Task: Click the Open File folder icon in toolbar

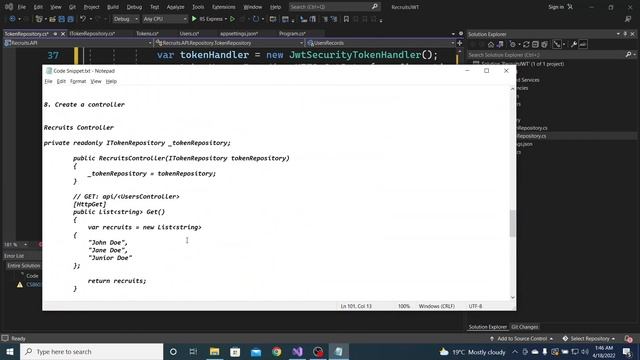Action: (x=52, y=19)
